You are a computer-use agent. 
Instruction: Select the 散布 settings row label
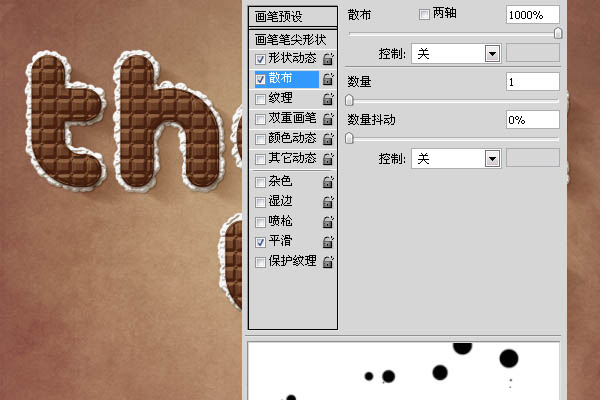click(280, 78)
